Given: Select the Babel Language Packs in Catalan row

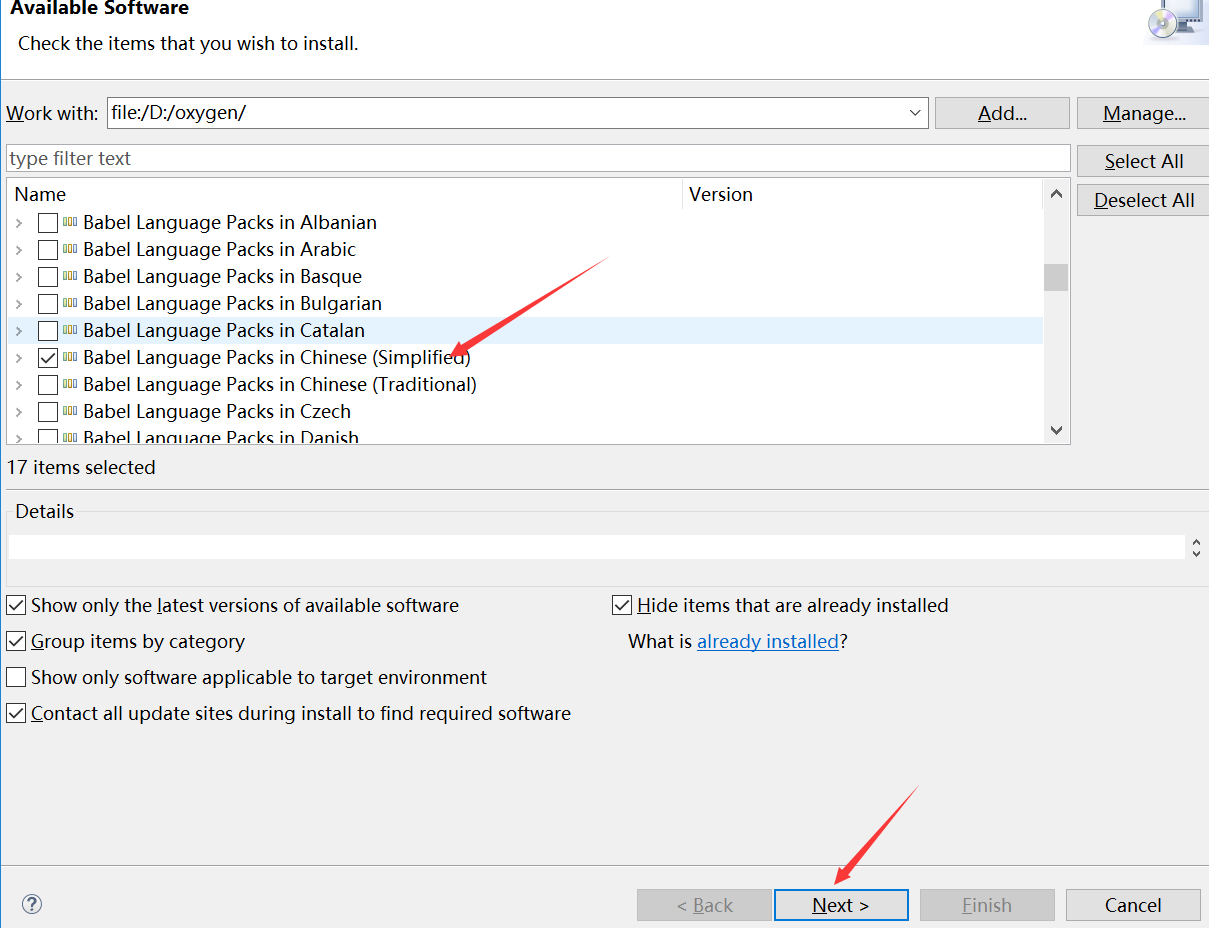Looking at the screenshot, I should (x=525, y=330).
